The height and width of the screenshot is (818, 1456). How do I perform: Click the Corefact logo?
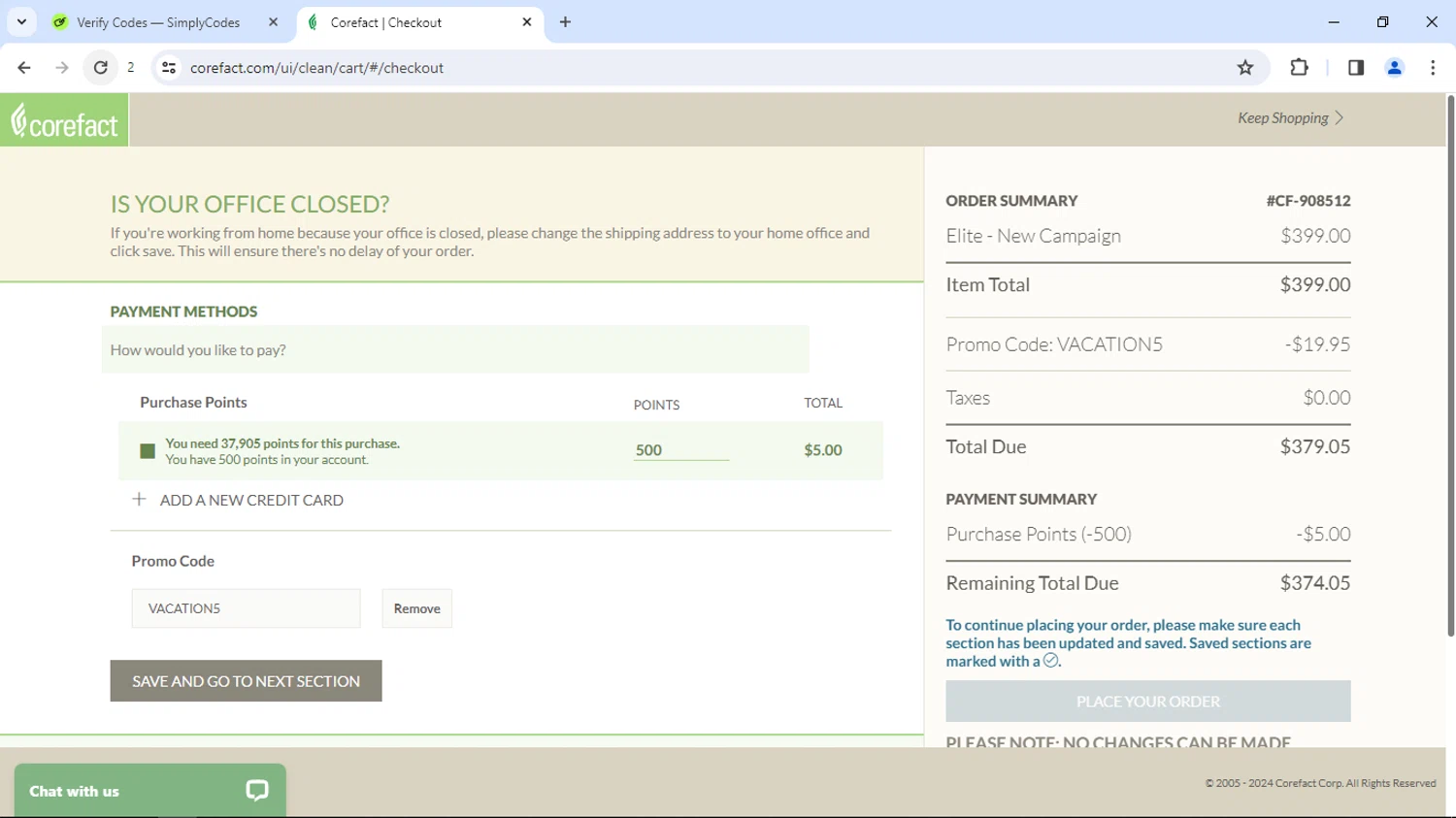tap(64, 120)
